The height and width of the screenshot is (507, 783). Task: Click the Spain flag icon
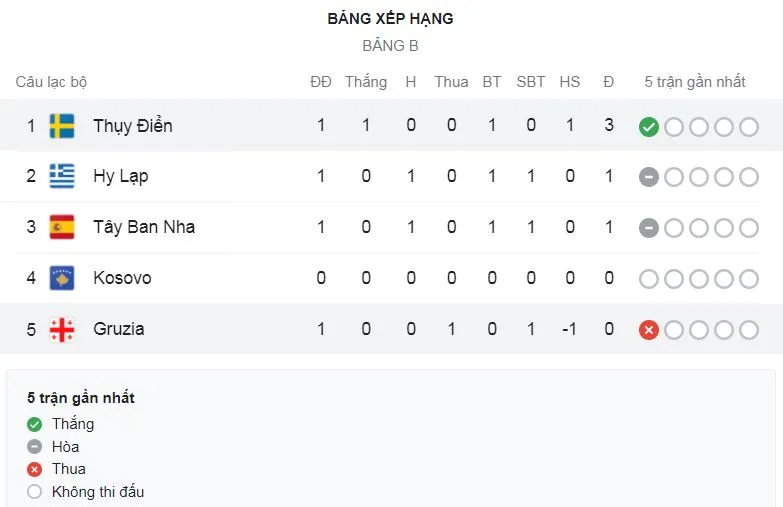[62, 227]
